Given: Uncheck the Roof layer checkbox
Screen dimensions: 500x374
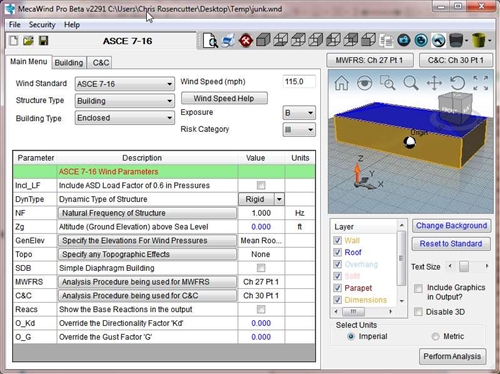Looking at the screenshot, I should tap(338, 252).
